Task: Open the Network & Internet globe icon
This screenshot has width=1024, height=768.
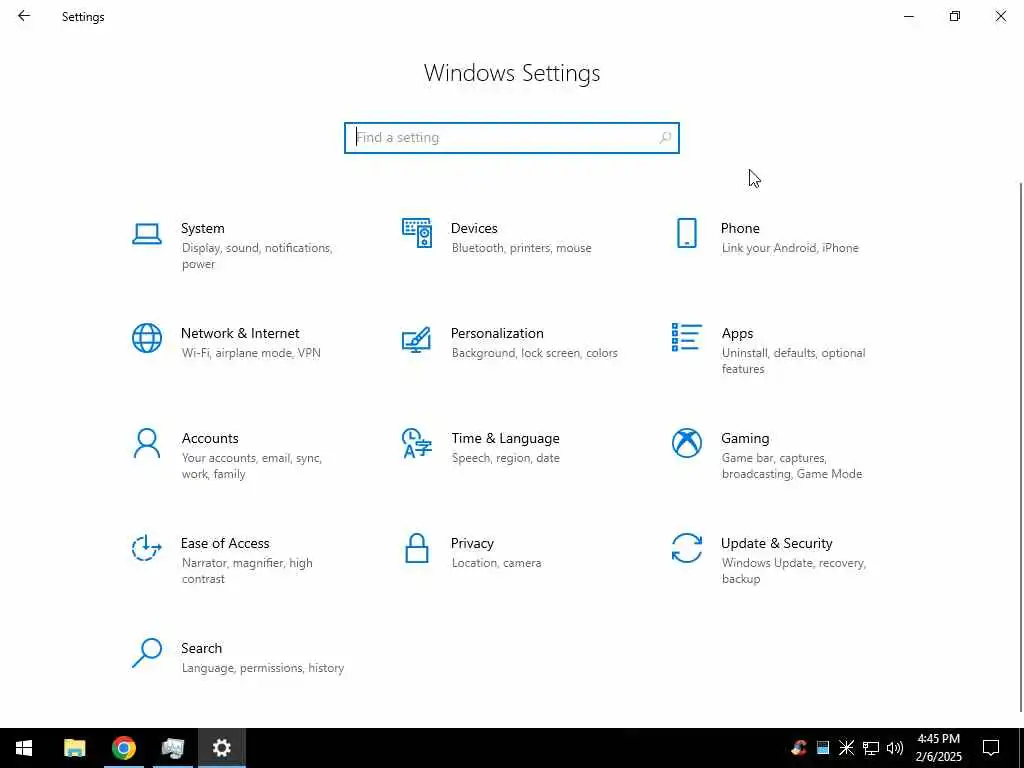Action: (x=146, y=338)
